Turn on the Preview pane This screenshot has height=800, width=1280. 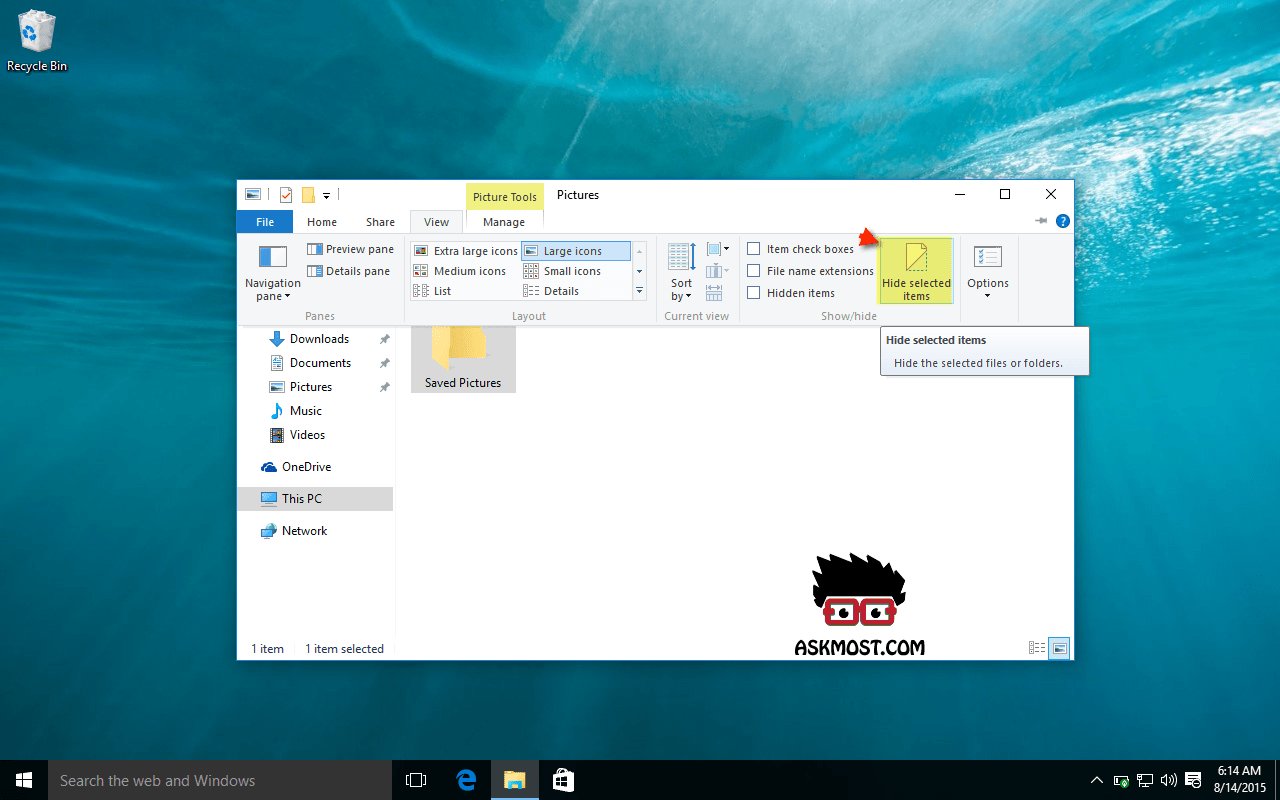(350, 249)
